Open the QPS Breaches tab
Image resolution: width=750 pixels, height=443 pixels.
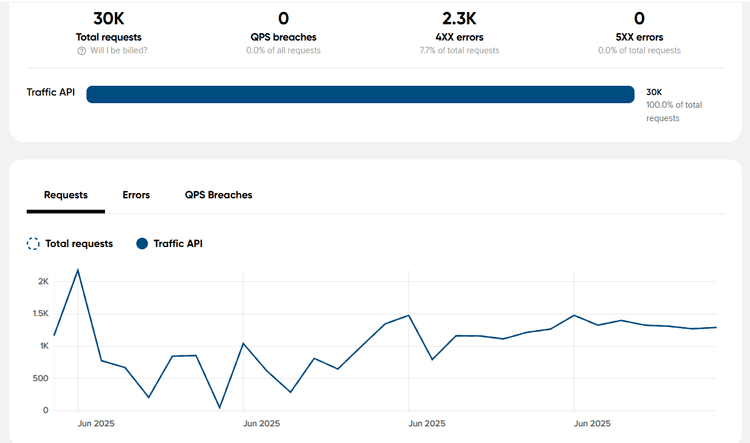point(218,195)
